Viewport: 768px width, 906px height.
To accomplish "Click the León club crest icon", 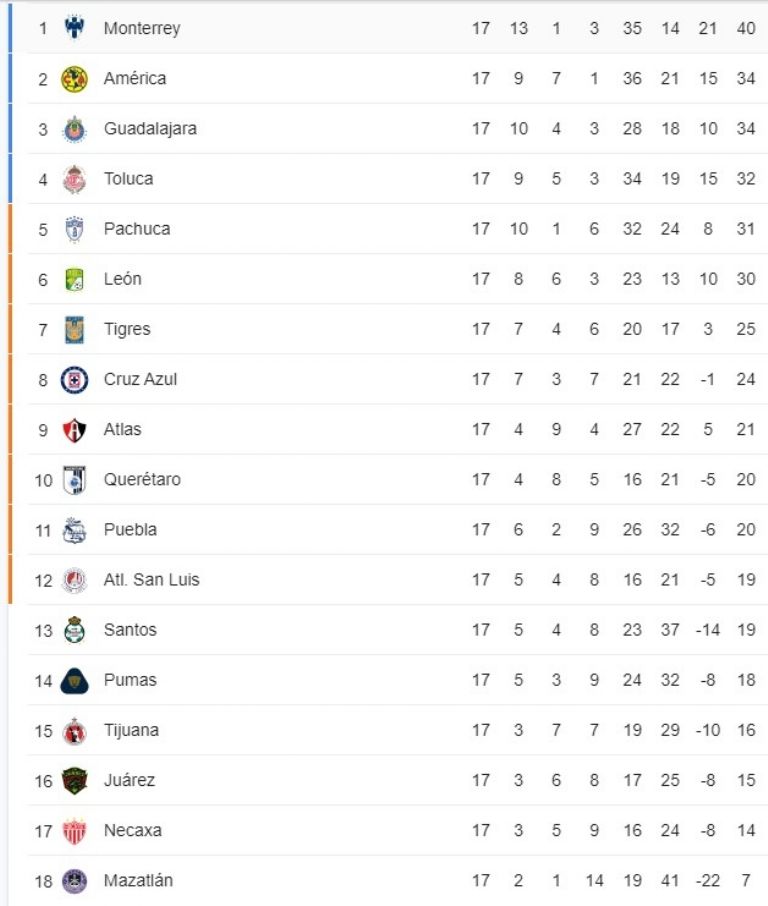I will click(74, 279).
